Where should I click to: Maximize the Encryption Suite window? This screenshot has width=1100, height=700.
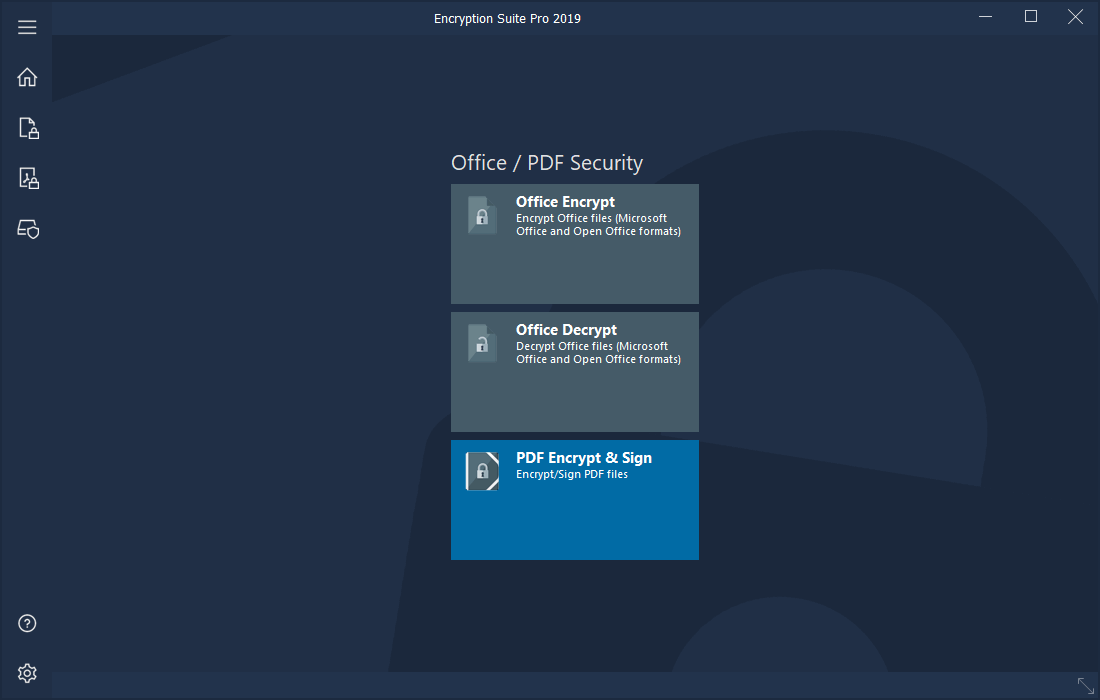point(1031,17)
